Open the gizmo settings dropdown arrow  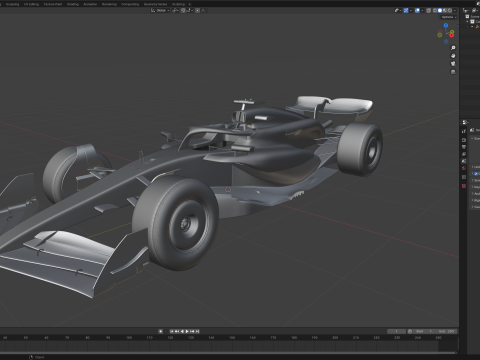tap(411, 10)
